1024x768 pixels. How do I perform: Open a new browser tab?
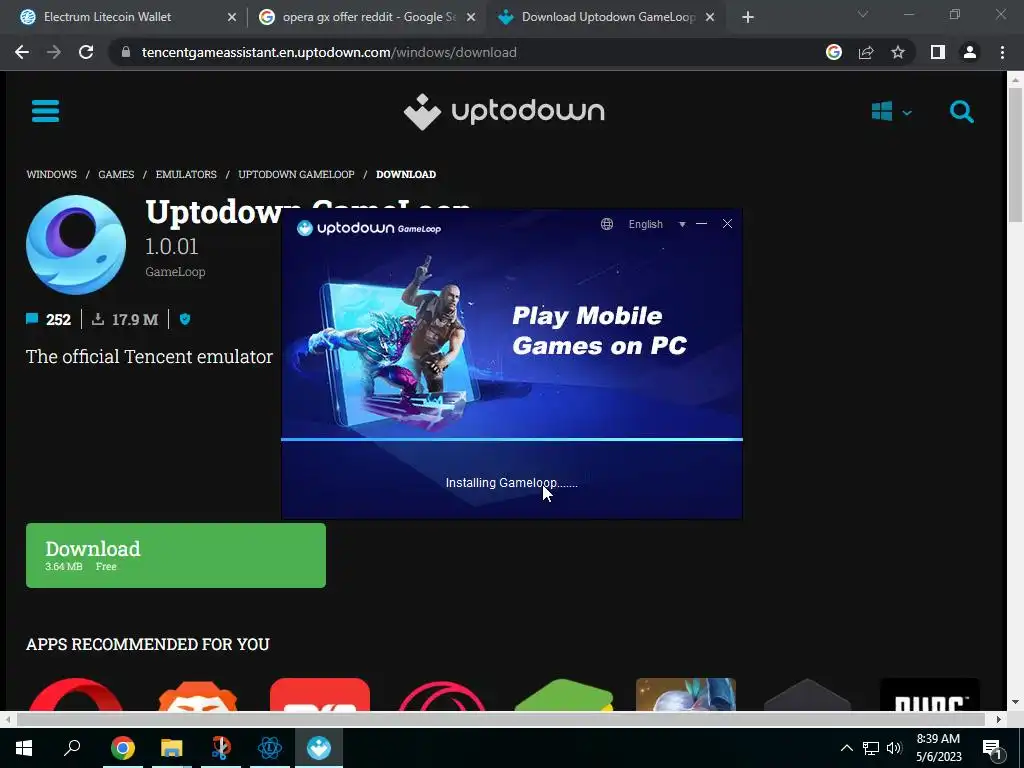pyautogui.click(x=748, y=18)
